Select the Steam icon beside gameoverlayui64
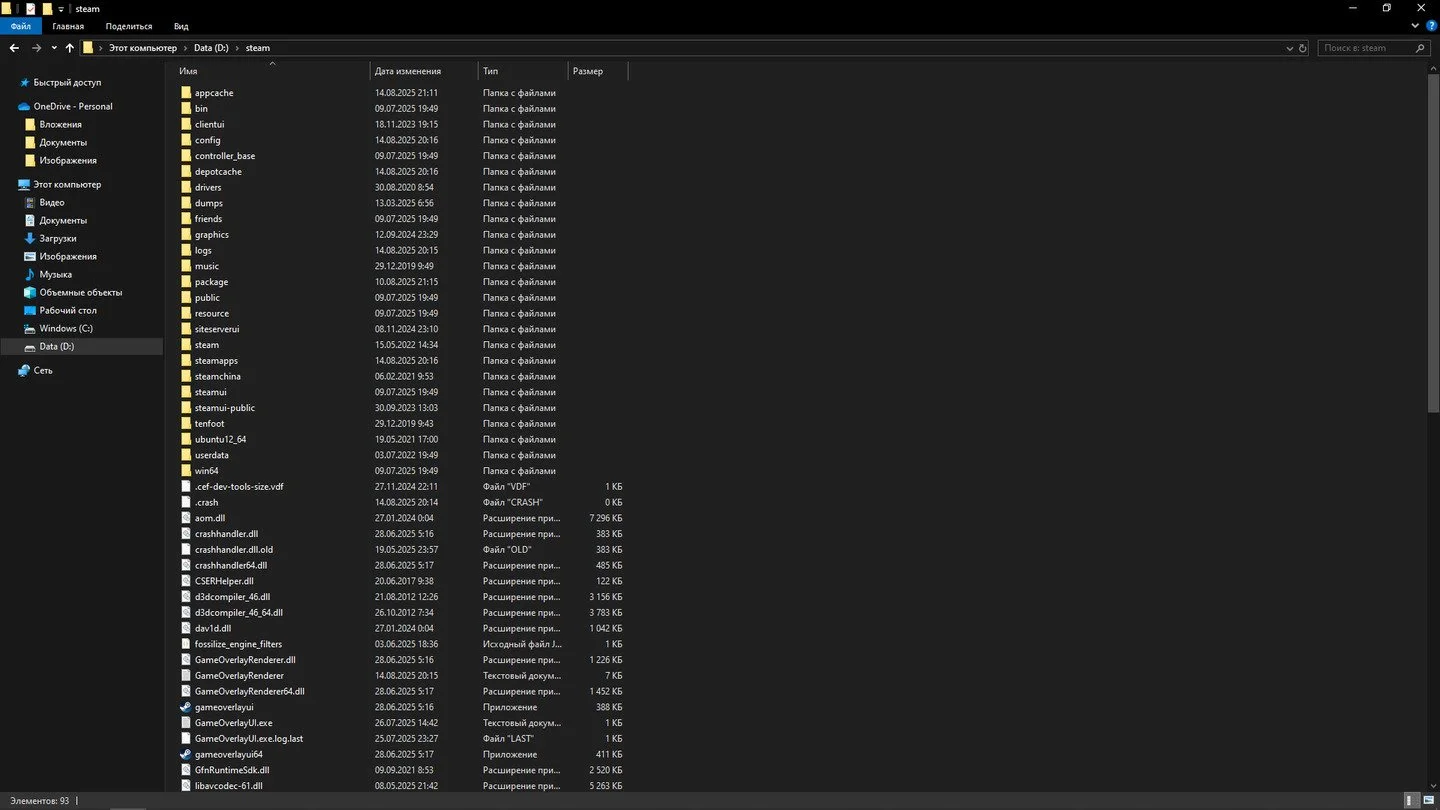 pos(185,754)
